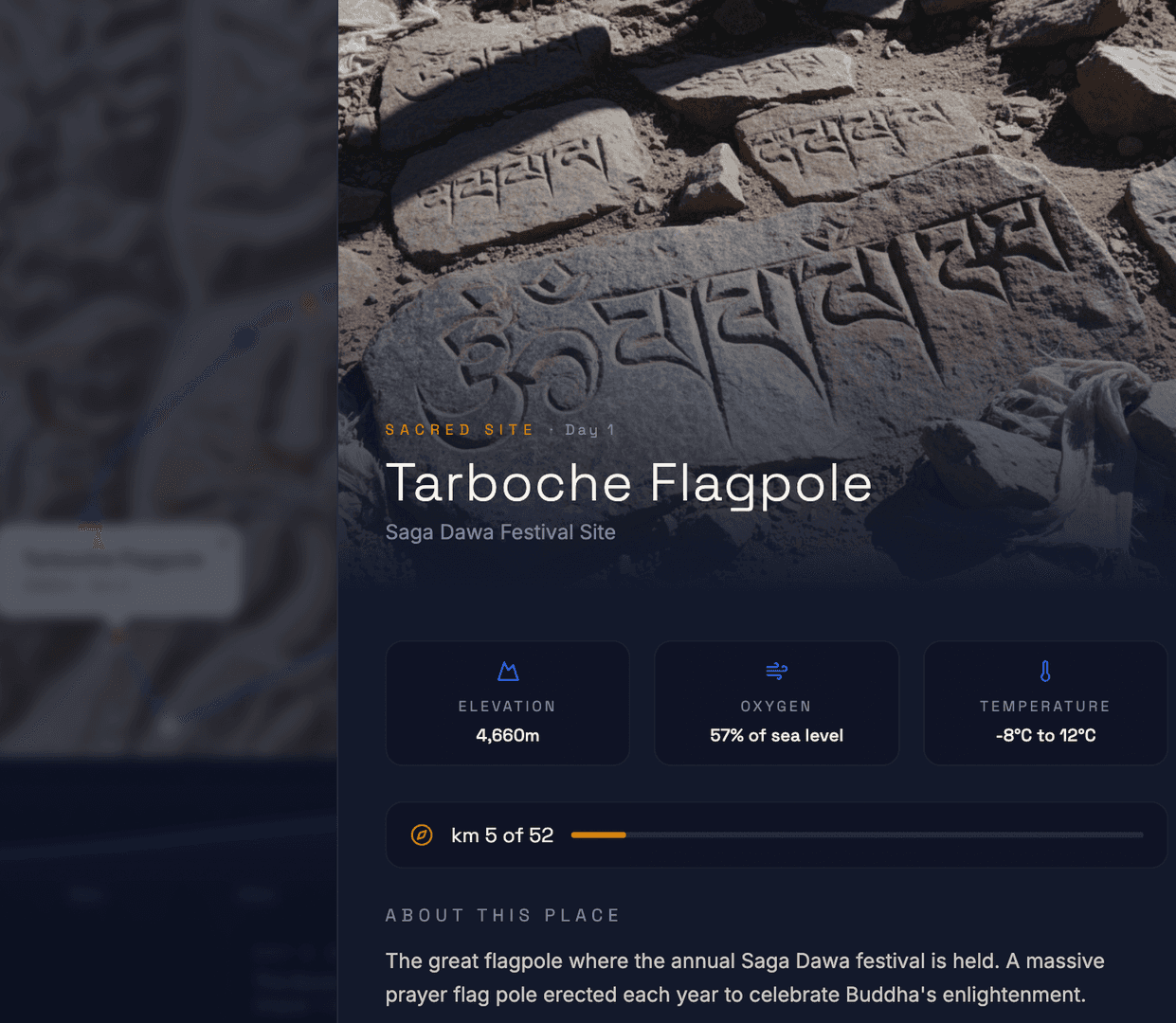Select the 4,660m elevation value
Viewport: 1176px width, 1023px height.
coord(508,735)
